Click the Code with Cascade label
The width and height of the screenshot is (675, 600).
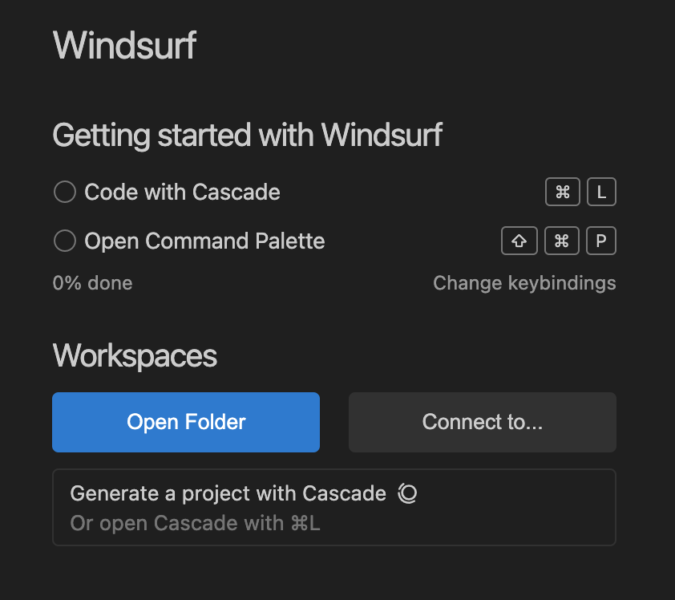[182, 192]
